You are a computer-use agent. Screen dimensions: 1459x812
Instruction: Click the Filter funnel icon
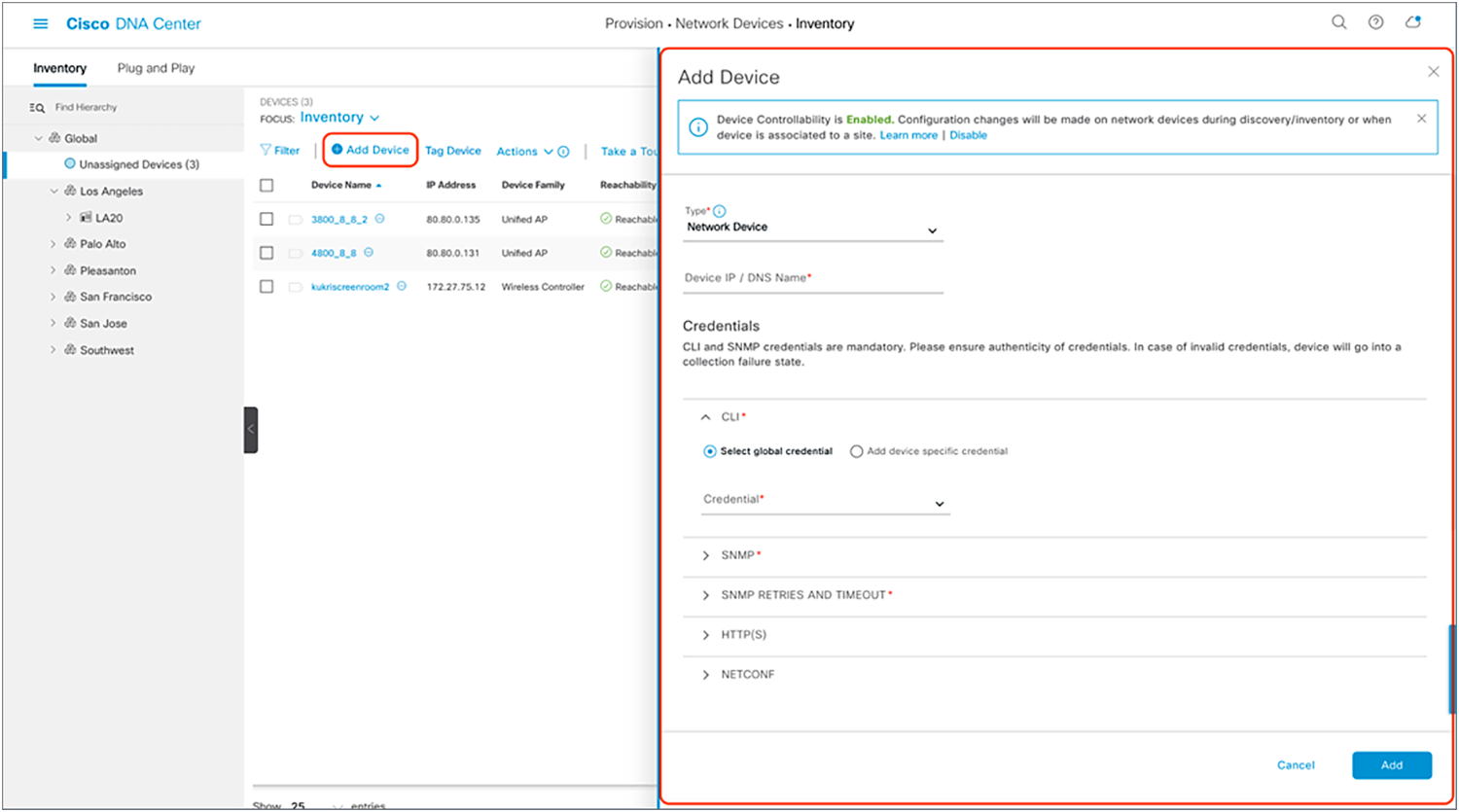[x=266, y=150]
